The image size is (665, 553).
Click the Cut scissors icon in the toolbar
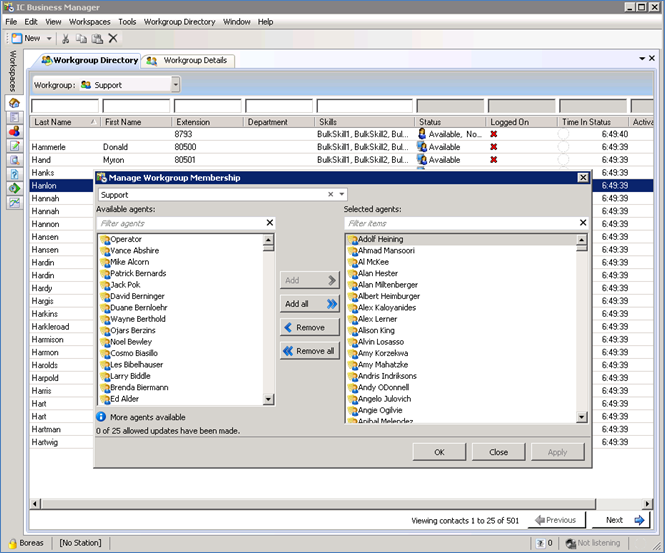pyautogui.click(x=66, y=38)
